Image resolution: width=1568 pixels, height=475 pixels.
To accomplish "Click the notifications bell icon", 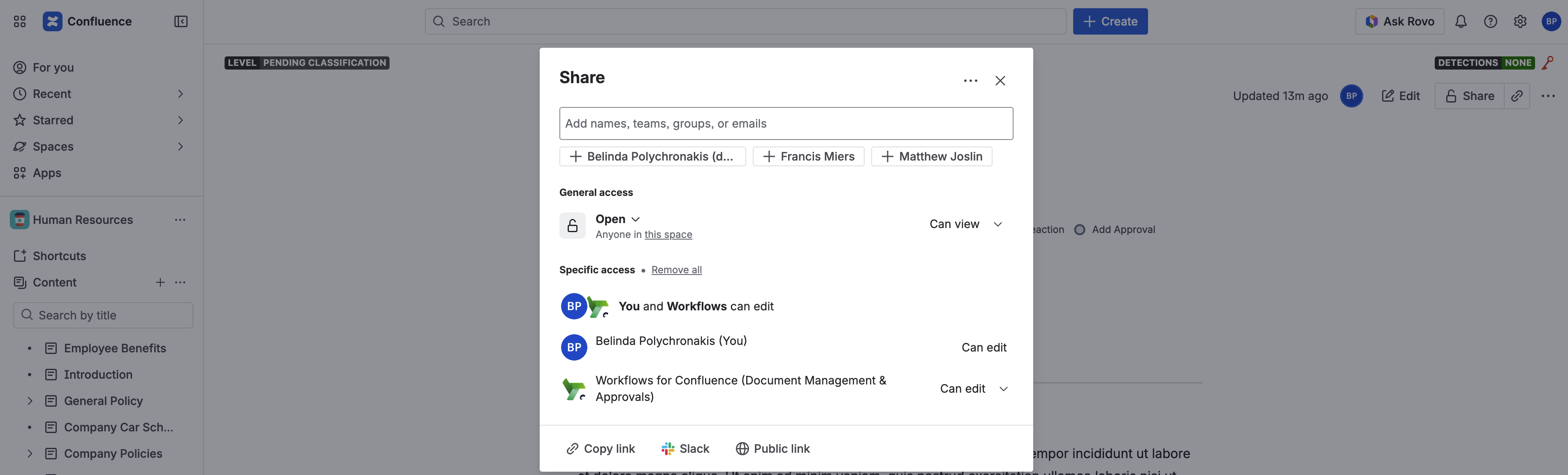I will pos(1460,21).
